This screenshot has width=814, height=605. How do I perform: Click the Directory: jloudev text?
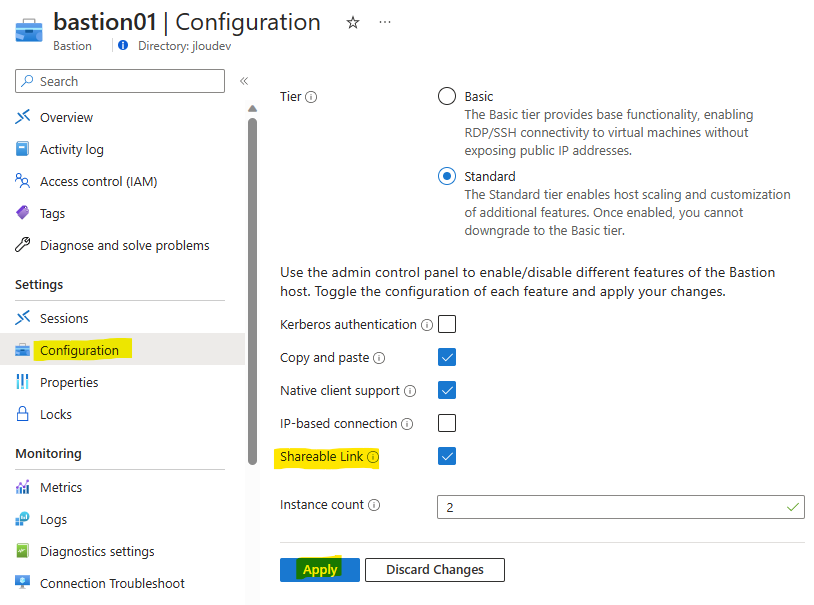tap(184, 46)
